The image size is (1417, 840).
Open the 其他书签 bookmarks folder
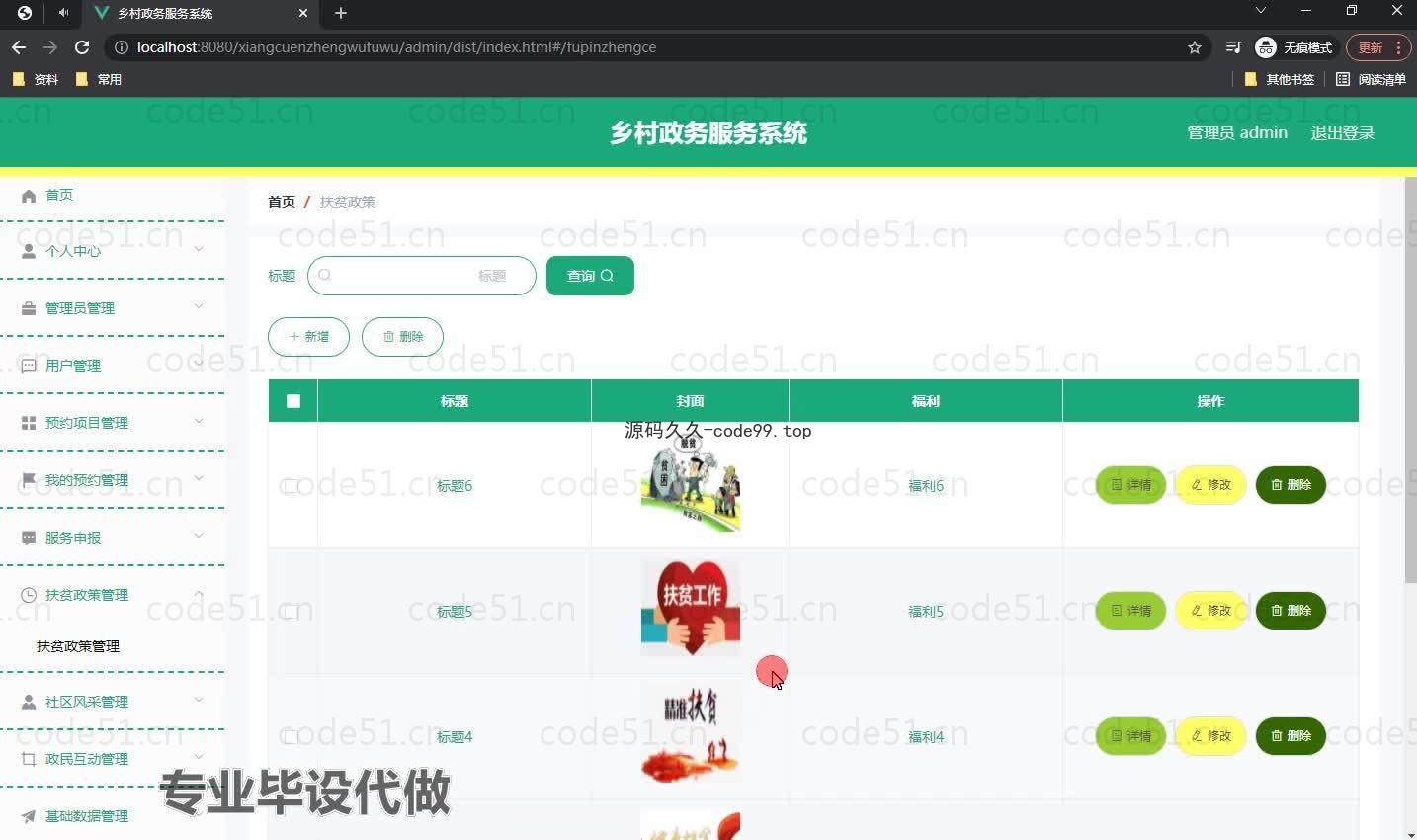(1280, 79)
